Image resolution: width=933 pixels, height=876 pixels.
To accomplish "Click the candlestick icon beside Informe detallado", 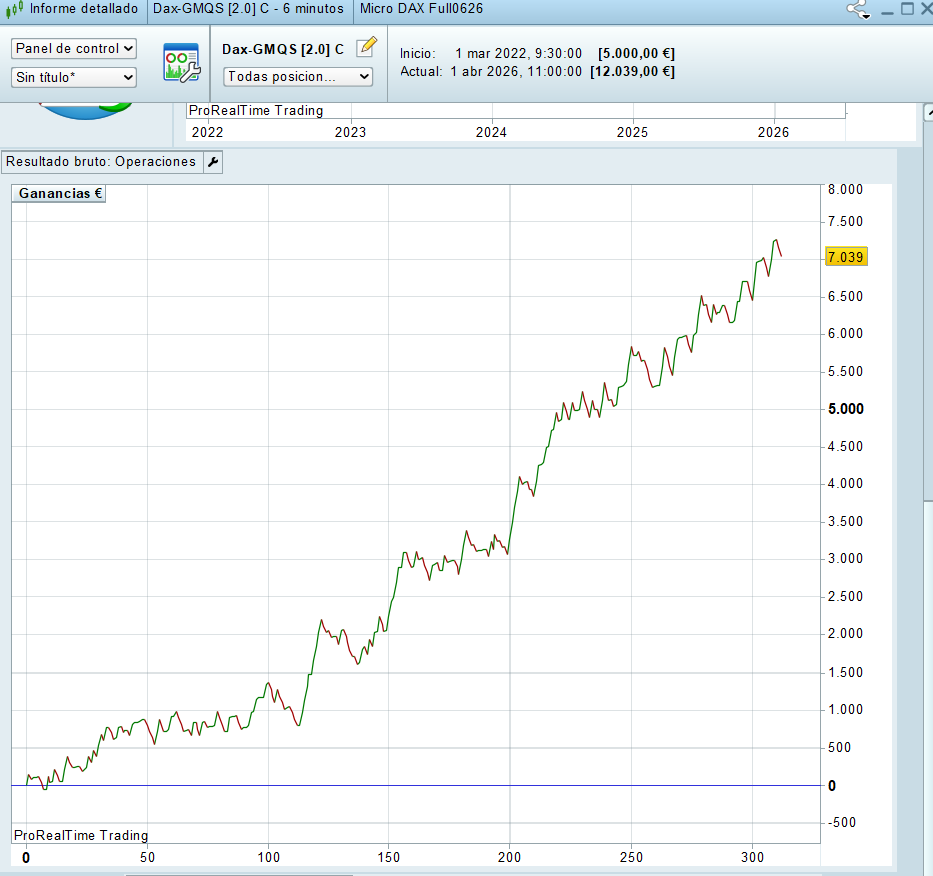I will click(x=14, y=9).
